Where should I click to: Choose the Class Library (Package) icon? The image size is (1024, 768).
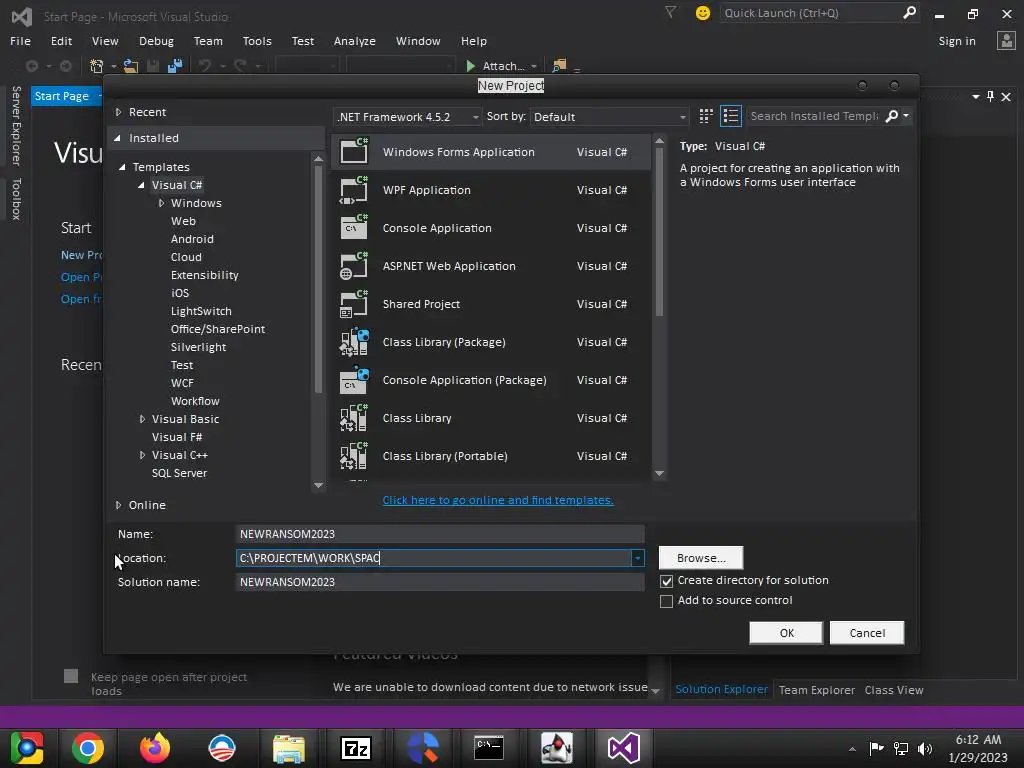click(353, 342)
